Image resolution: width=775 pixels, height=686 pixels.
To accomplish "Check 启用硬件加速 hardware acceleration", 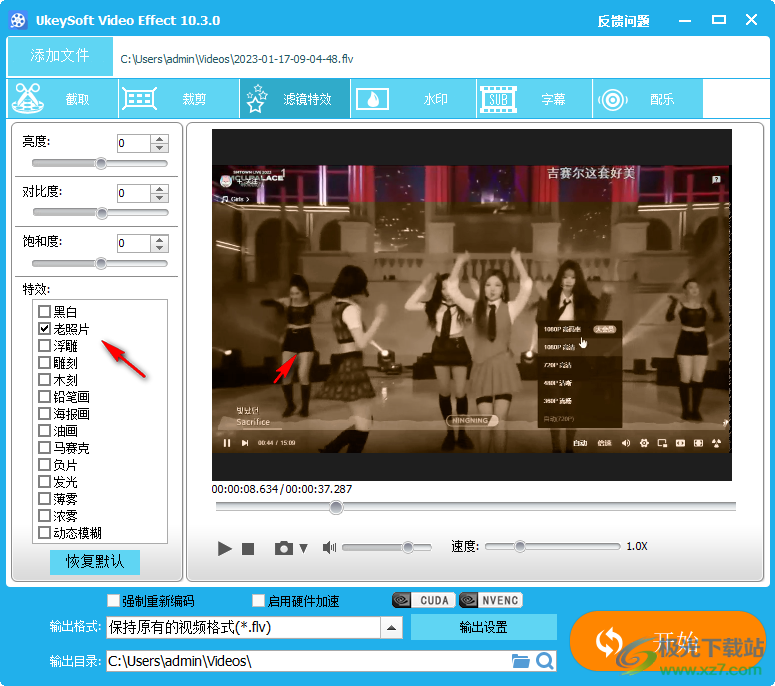I will (x=258, y=600).
